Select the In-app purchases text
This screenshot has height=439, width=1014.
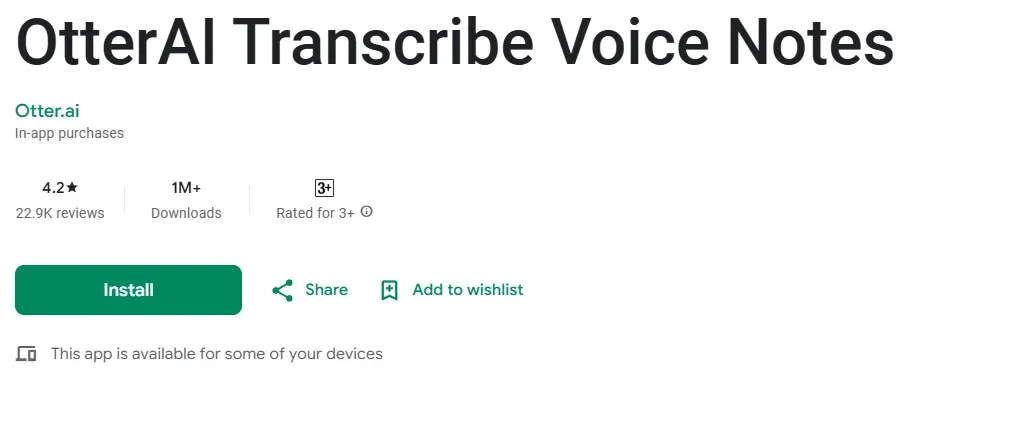(69, 133)
